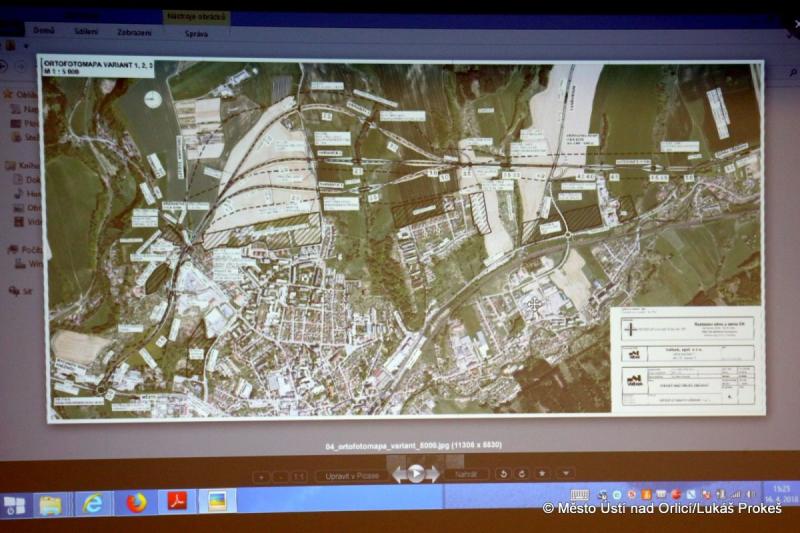Select the 'Správa' ribbon tab
This screenshot has height=533, width=800.
(x=196, y=33)
